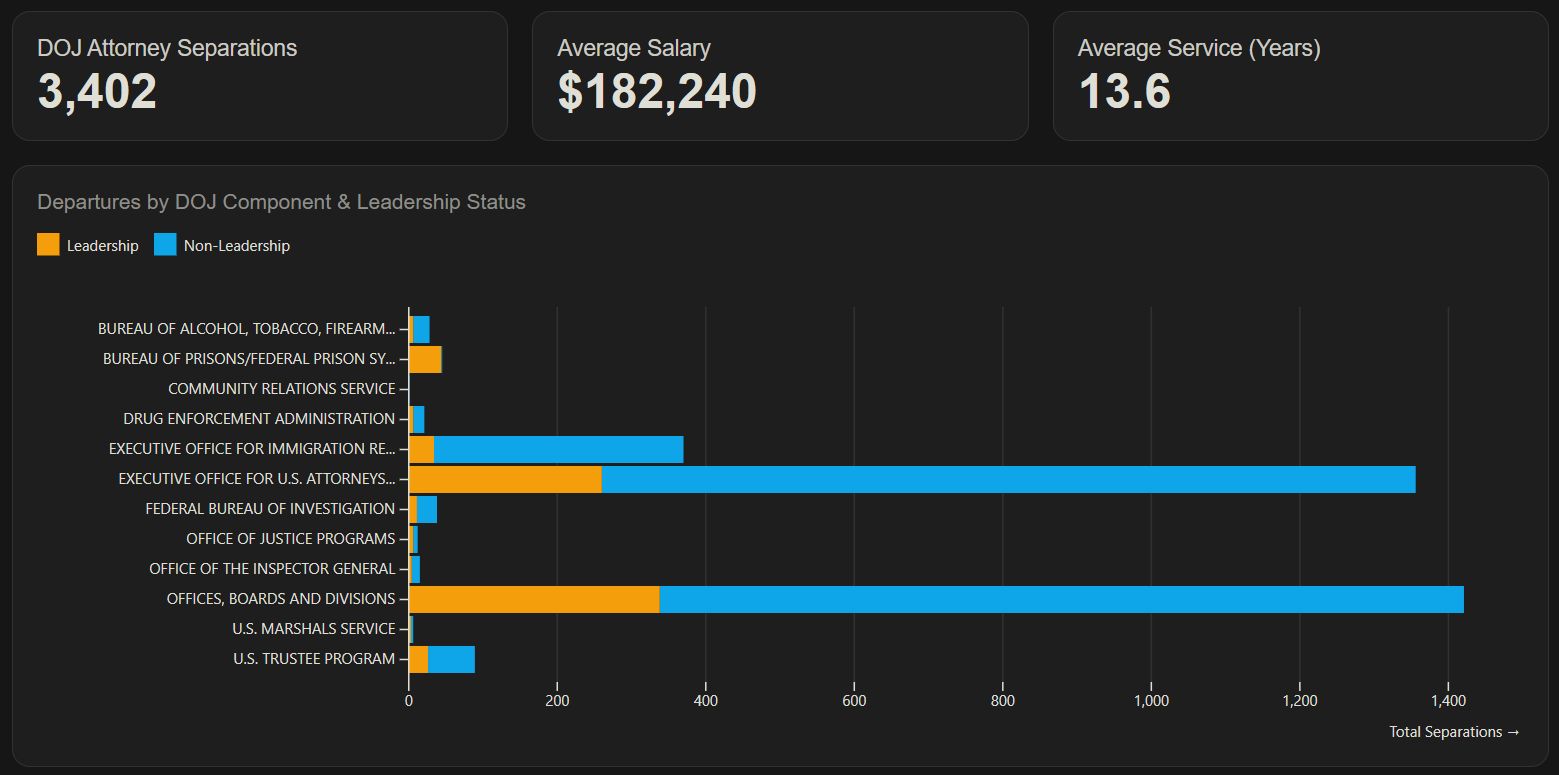This screenshot has height=775, width=1559.
Task: Click the orange Leadership legend swatch
Action: tap(48, 245)
